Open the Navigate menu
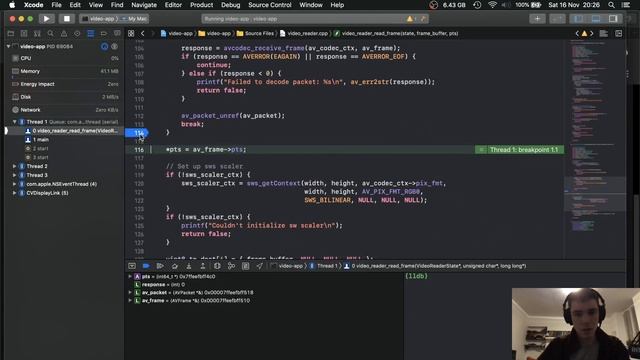 [x=144, y=5]
